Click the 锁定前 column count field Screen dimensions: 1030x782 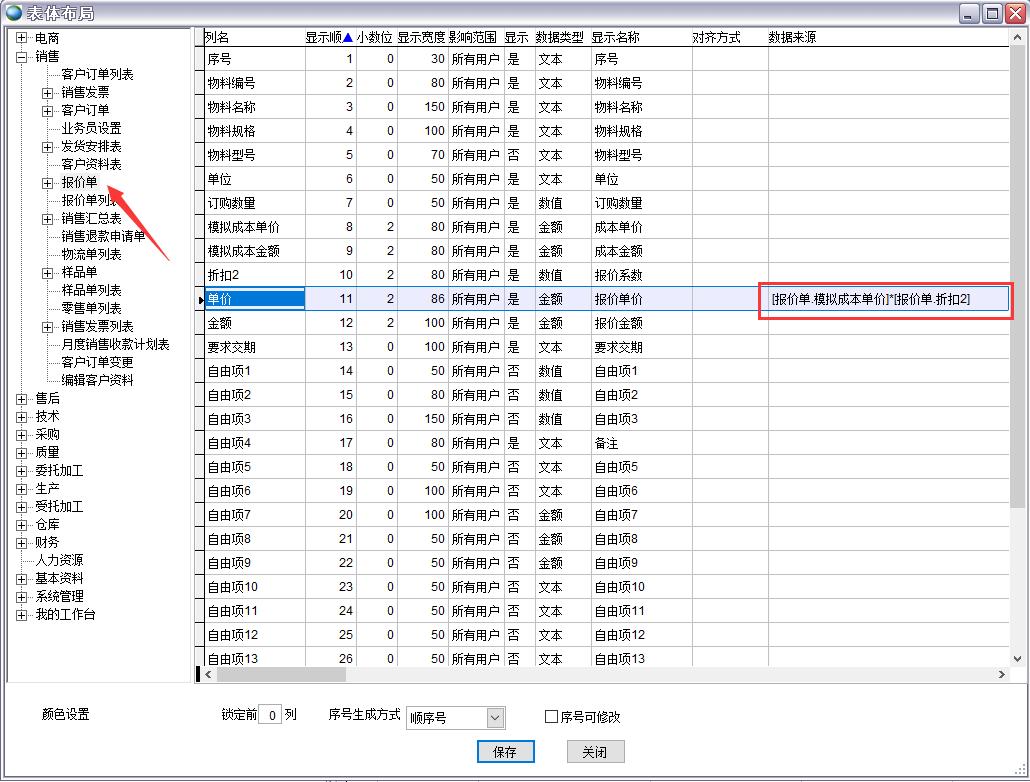[269, 716]
